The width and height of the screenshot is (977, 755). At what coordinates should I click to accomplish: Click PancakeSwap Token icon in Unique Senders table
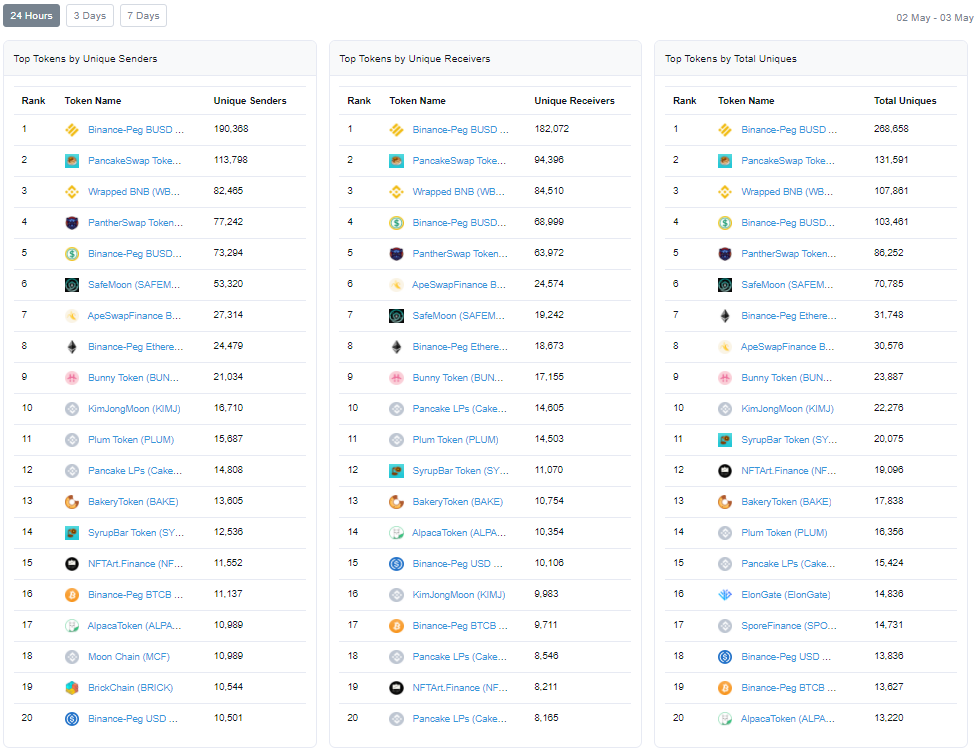click(72, 161)
